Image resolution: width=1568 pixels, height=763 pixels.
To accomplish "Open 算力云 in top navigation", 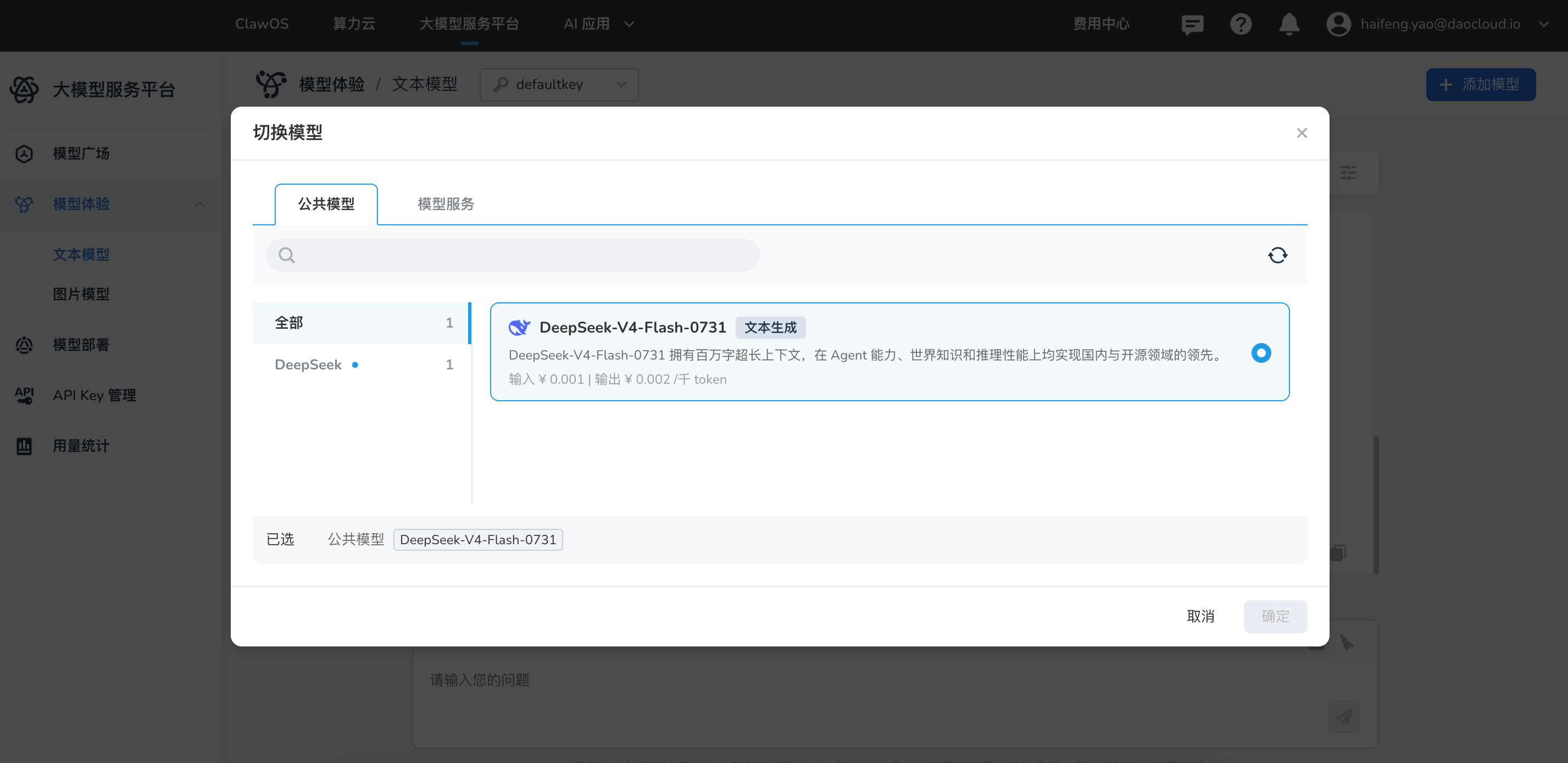I will pyautogui.click(x=354, y=24).
